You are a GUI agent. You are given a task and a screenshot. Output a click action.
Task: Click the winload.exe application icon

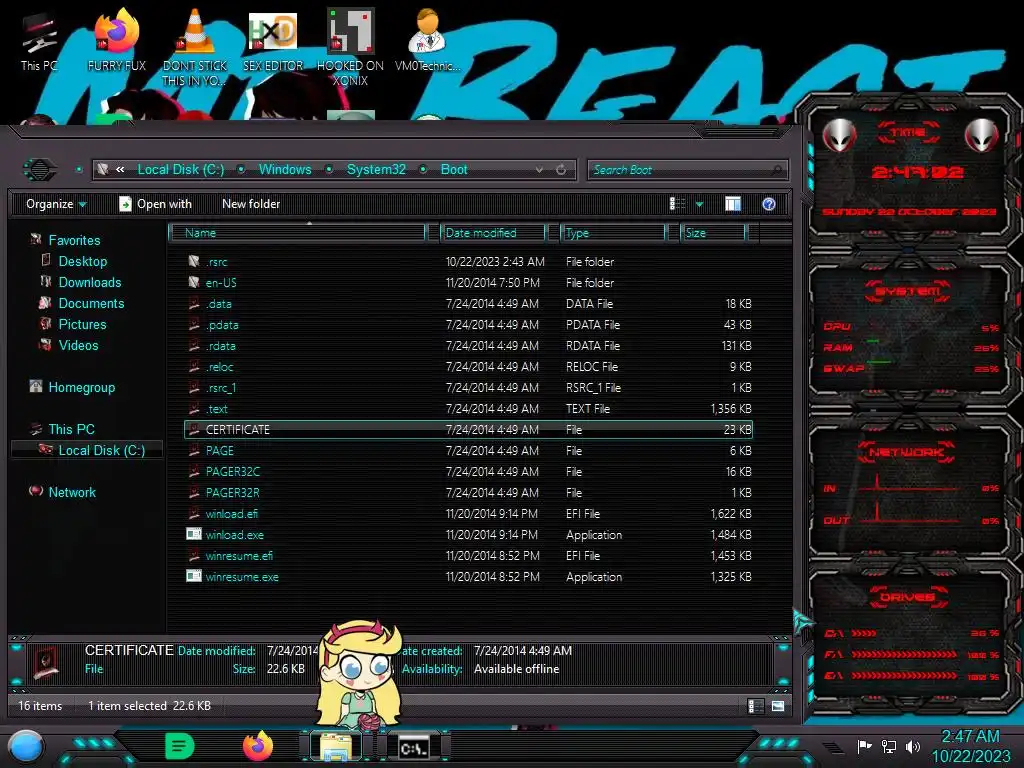pos(194,534)
